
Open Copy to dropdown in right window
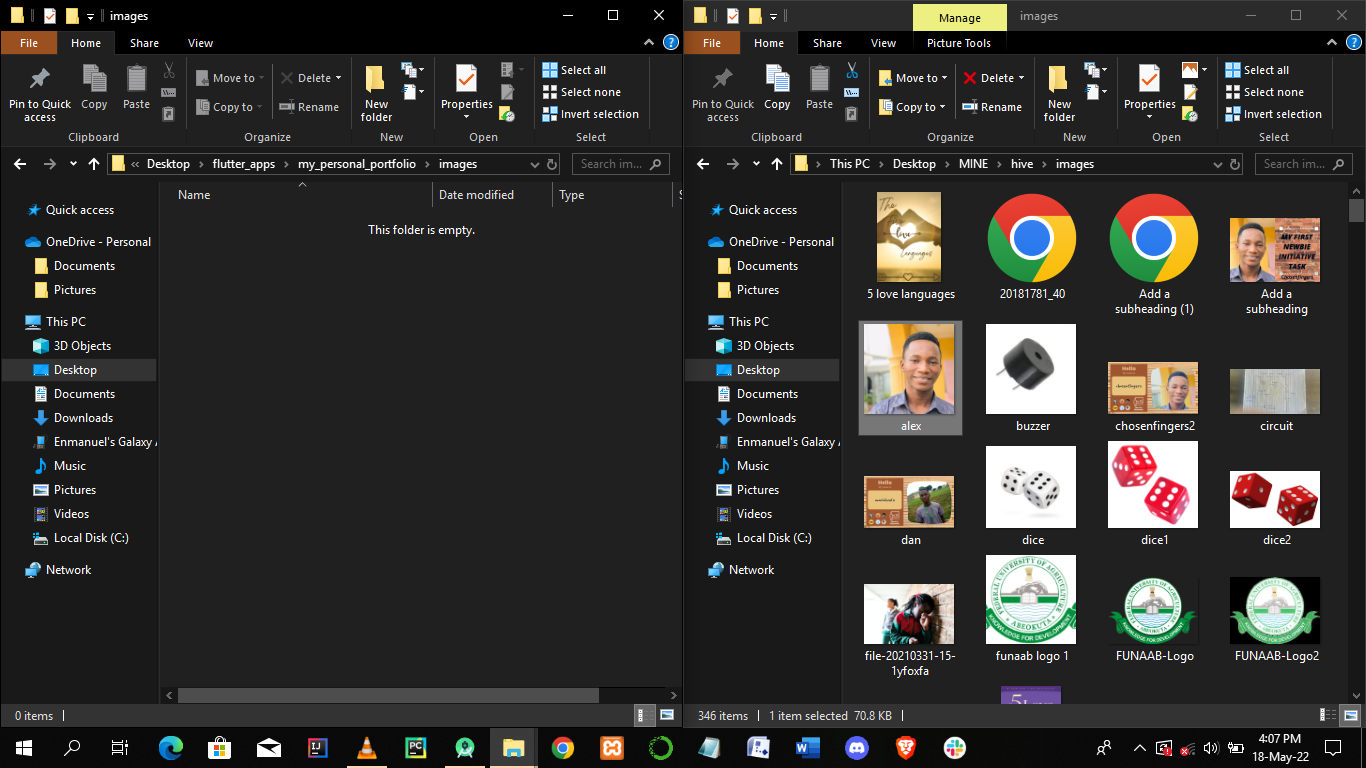click(x=912, y=107)
